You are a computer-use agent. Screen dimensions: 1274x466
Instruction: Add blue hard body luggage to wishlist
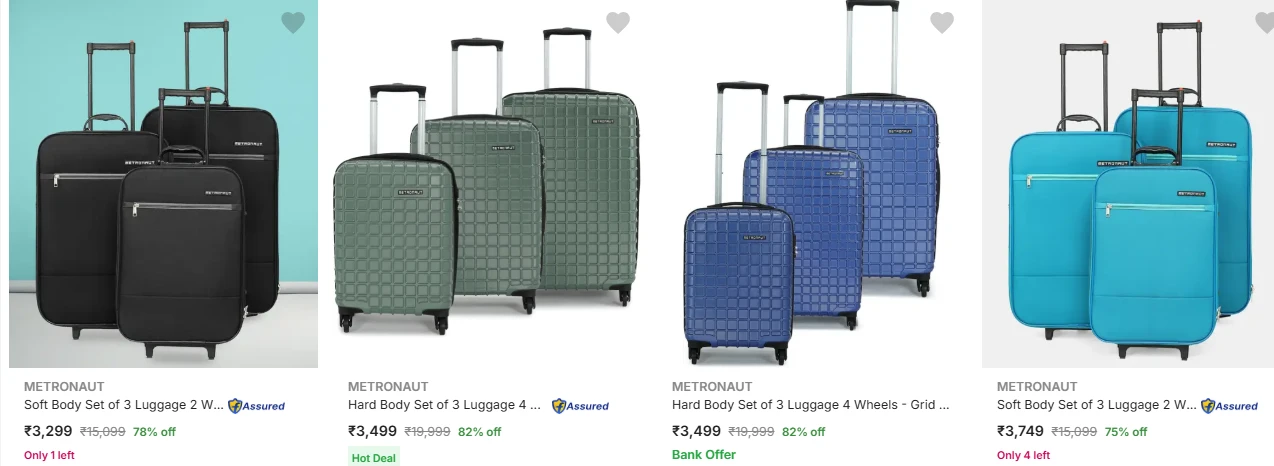(x=942, y=22)
